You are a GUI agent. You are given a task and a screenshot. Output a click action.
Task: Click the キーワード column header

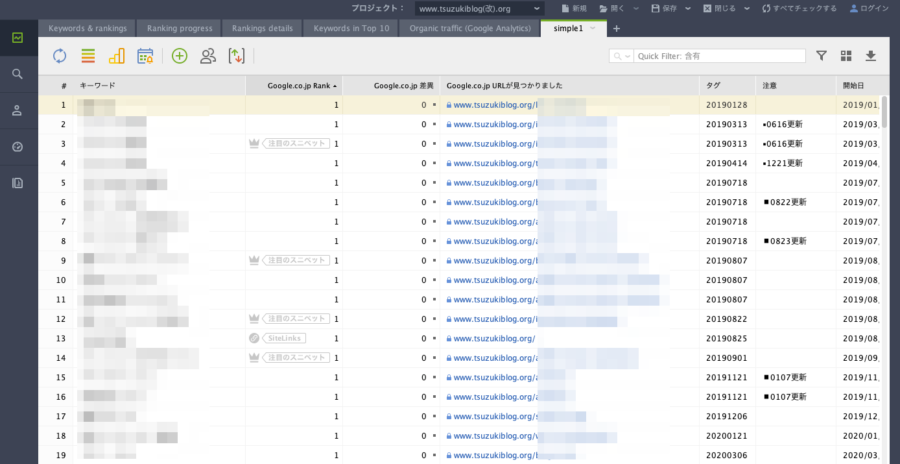coord(160,86)
